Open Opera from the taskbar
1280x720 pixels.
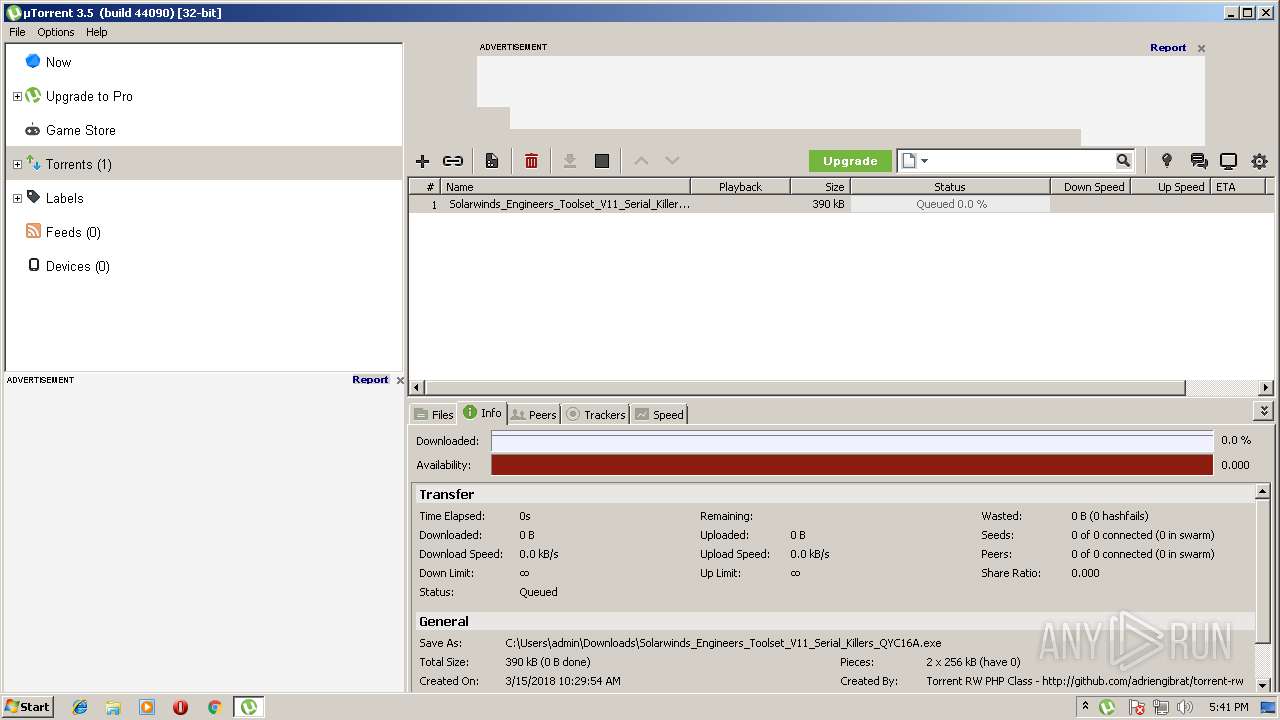[181, 707]
